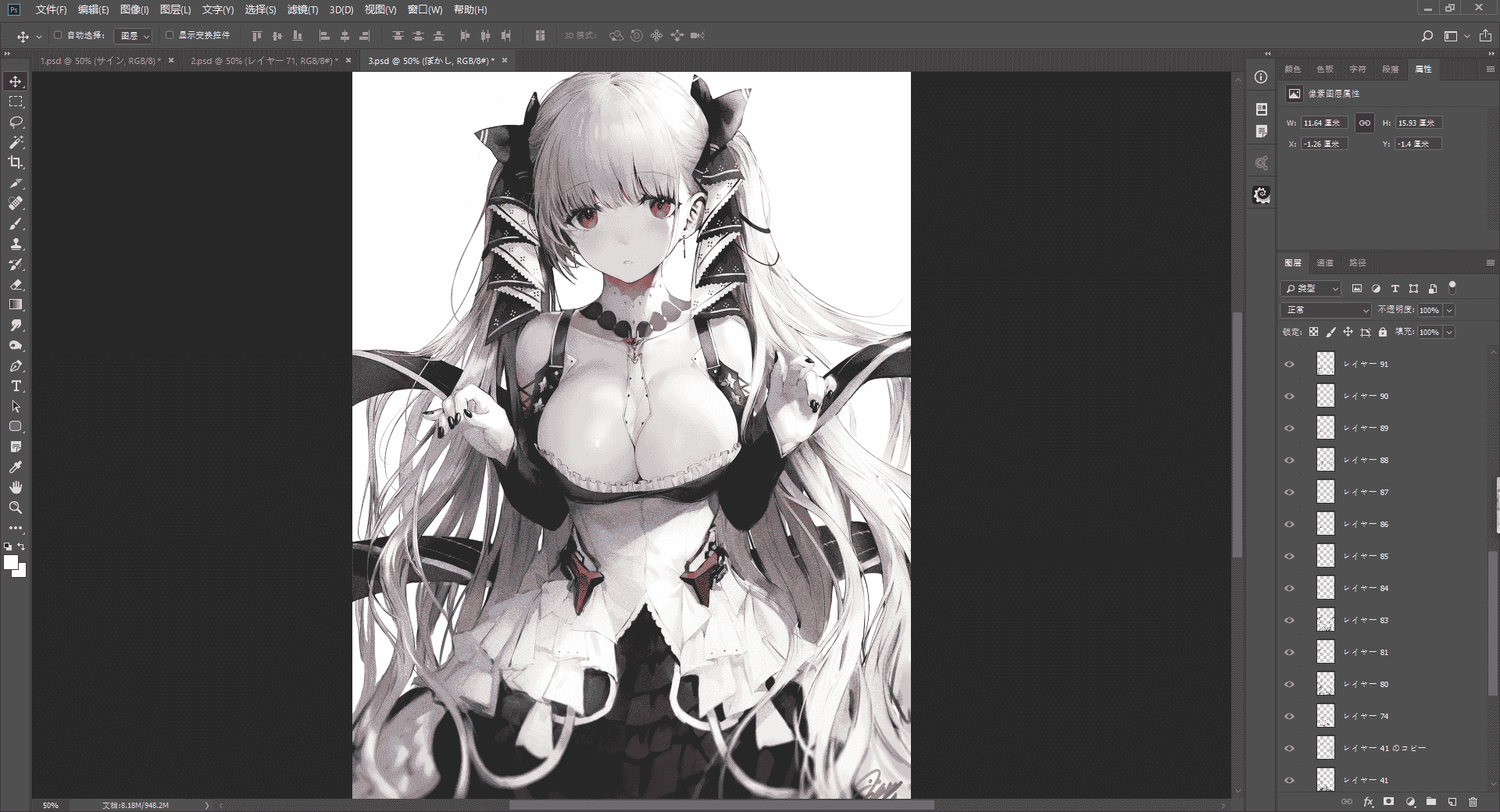Click the background color swatch
Screen dimensions: 1500x812
(20, 572)
